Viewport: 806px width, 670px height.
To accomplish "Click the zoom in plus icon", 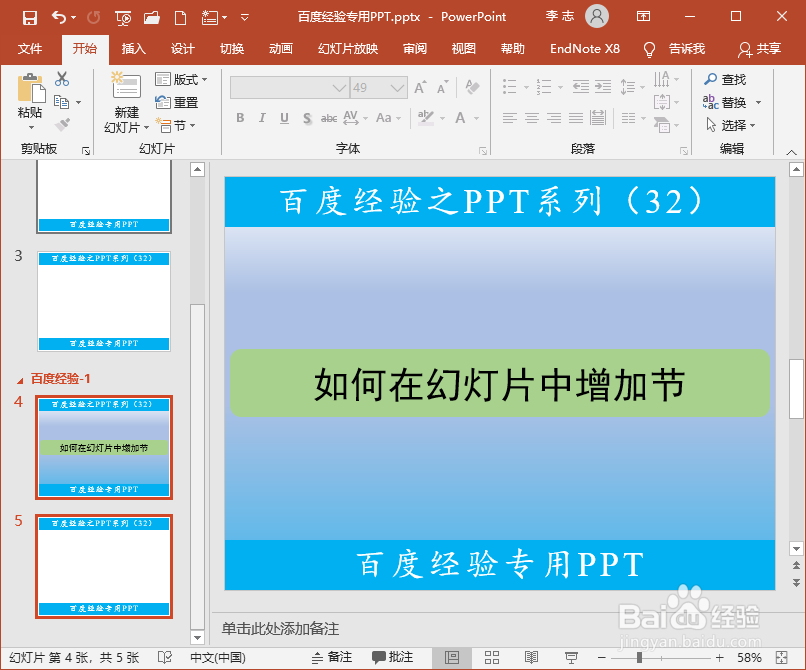I will point(720,657).
